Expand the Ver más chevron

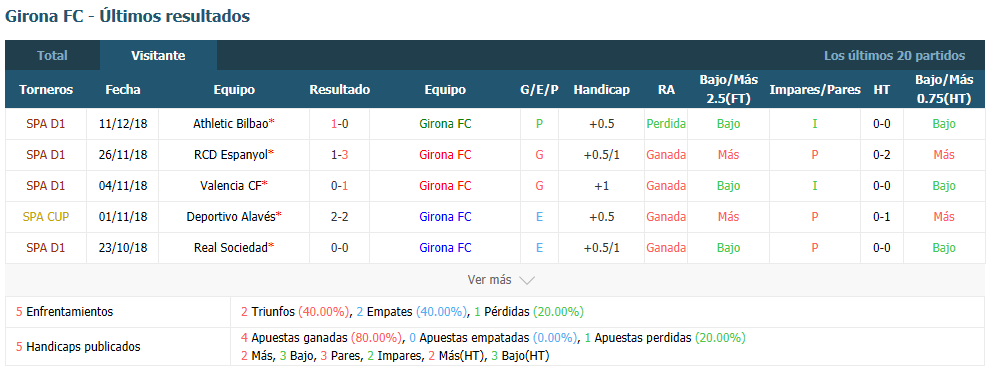click(527, 281)
